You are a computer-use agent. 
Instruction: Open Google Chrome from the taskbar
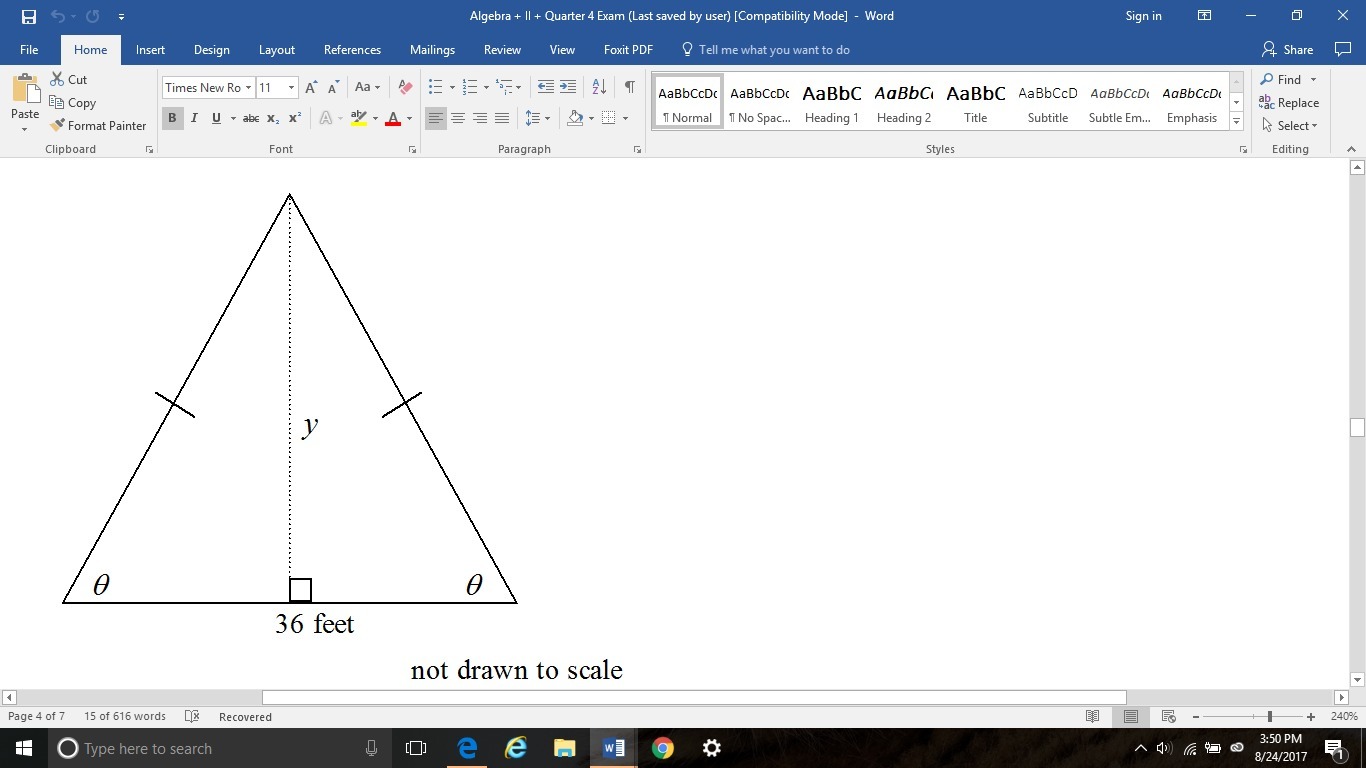point(662,748)
